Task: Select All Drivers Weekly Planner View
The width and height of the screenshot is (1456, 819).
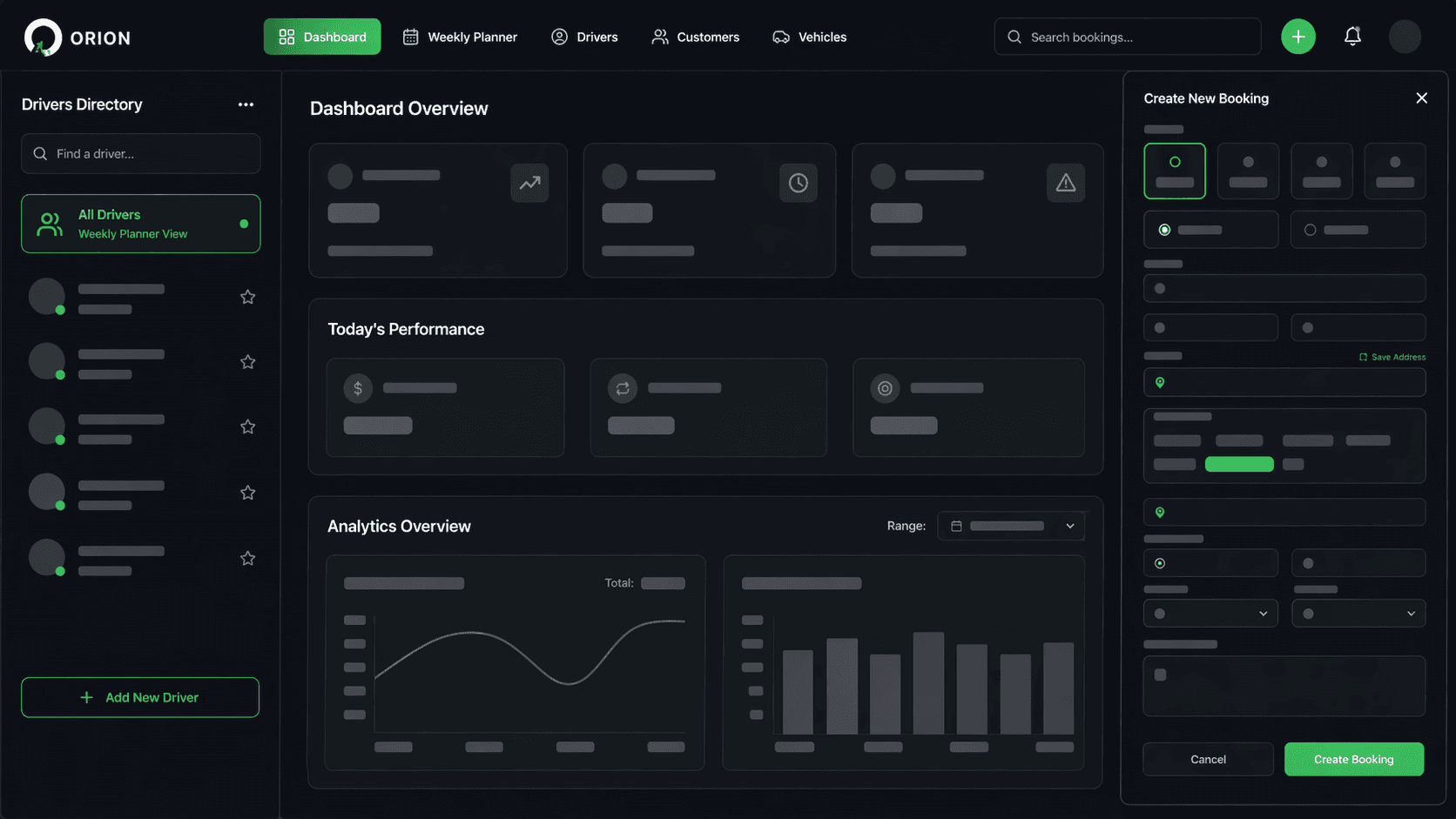Action: pos(141,224)
